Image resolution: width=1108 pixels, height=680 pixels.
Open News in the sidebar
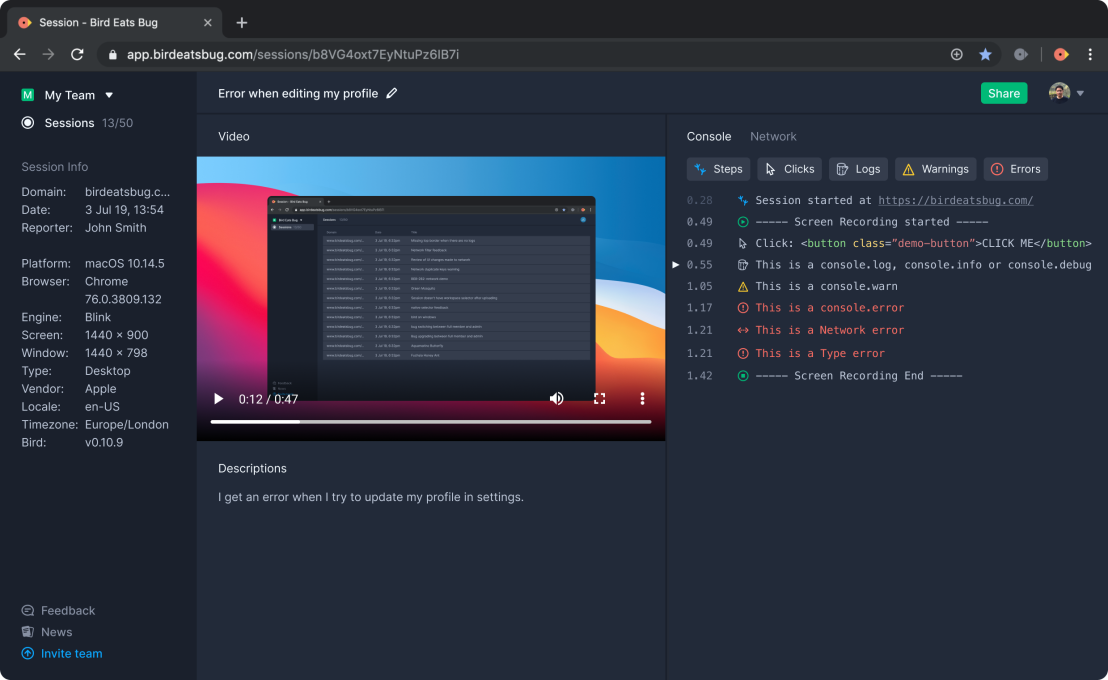pos(47,632)
